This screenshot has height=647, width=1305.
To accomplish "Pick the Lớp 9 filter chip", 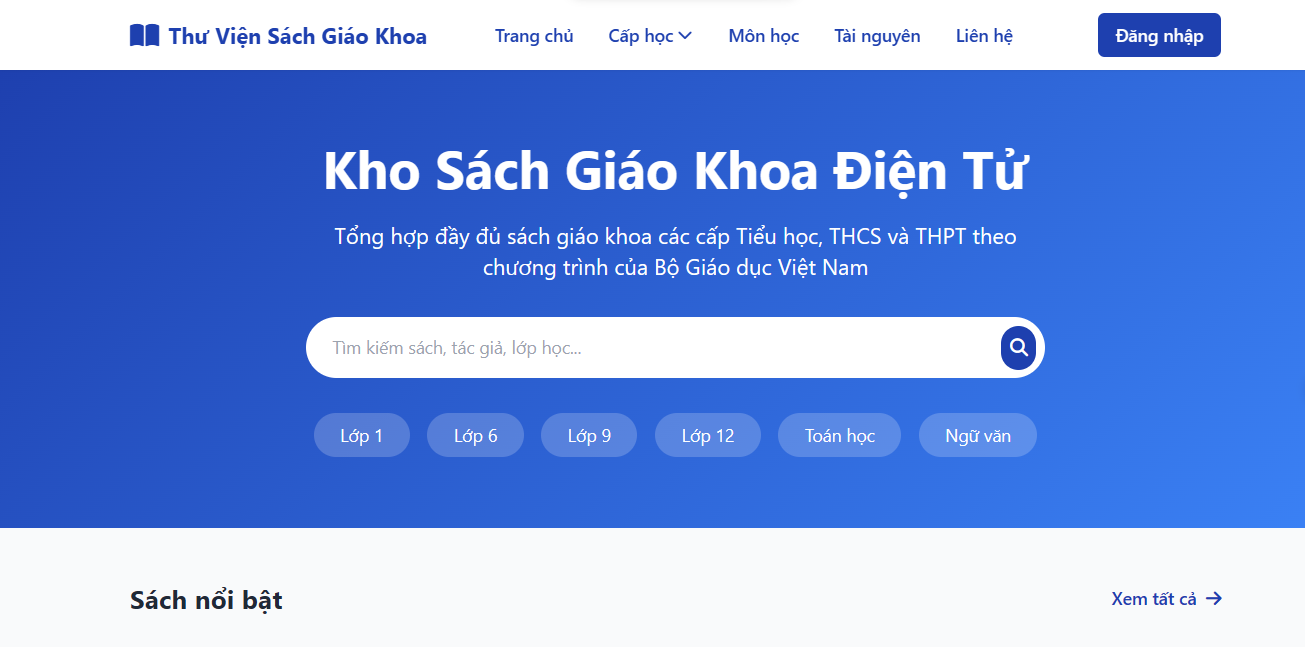I will (589, 435).
